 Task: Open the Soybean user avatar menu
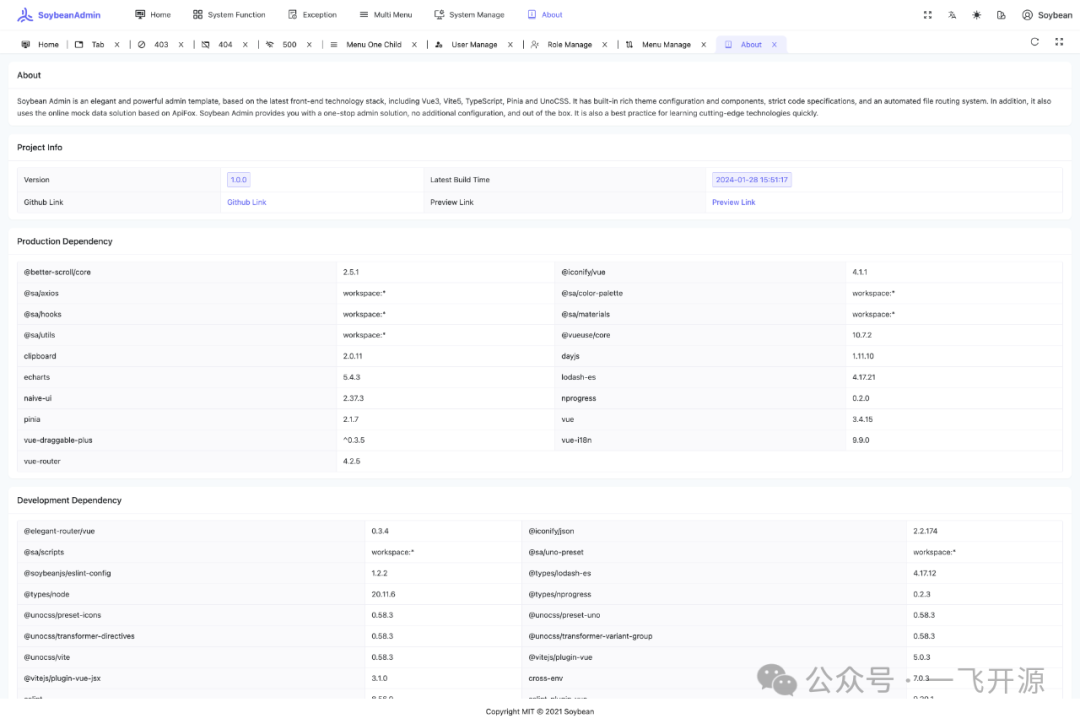(1047, 15)
